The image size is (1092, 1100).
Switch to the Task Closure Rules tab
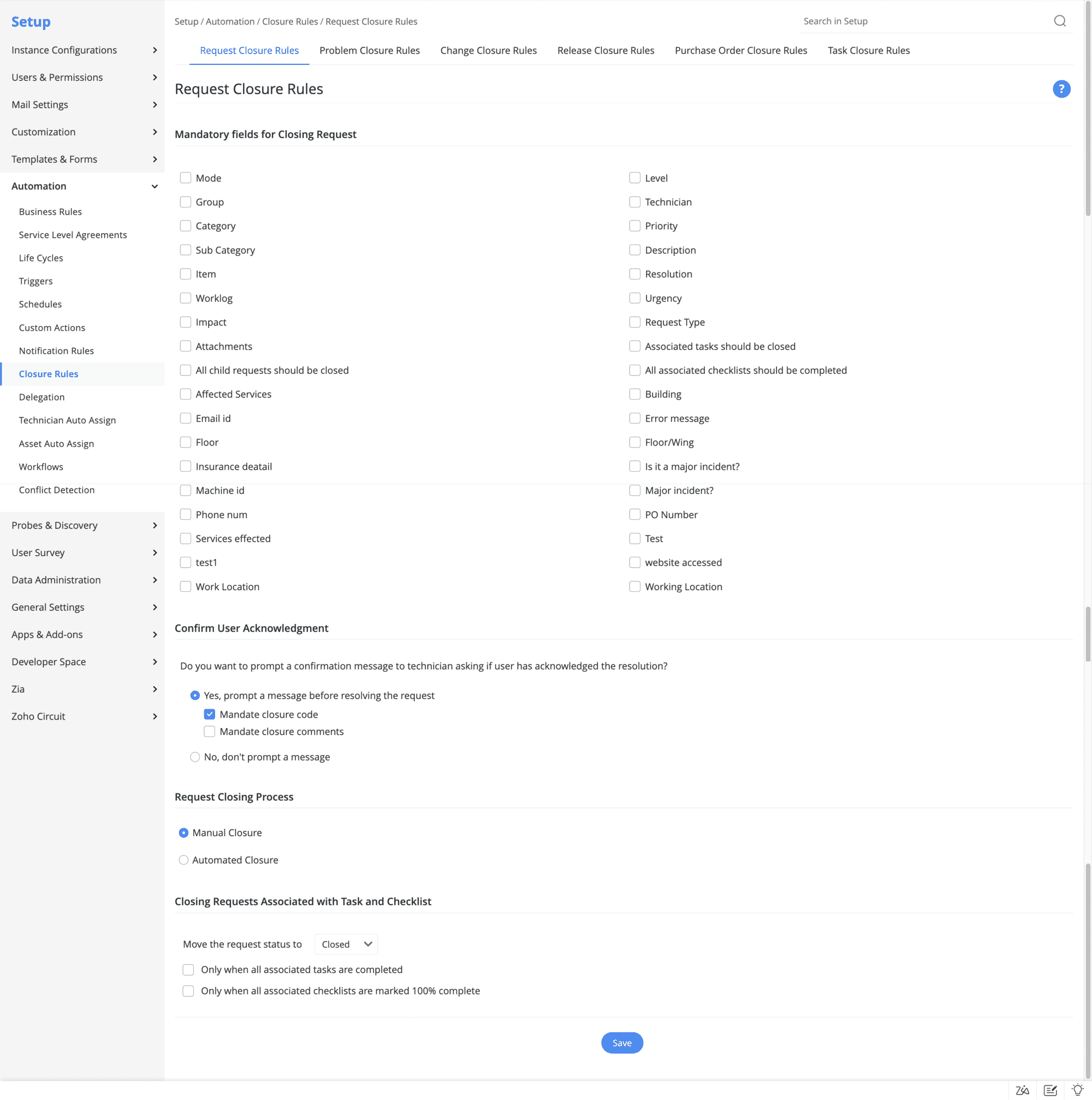868,50
